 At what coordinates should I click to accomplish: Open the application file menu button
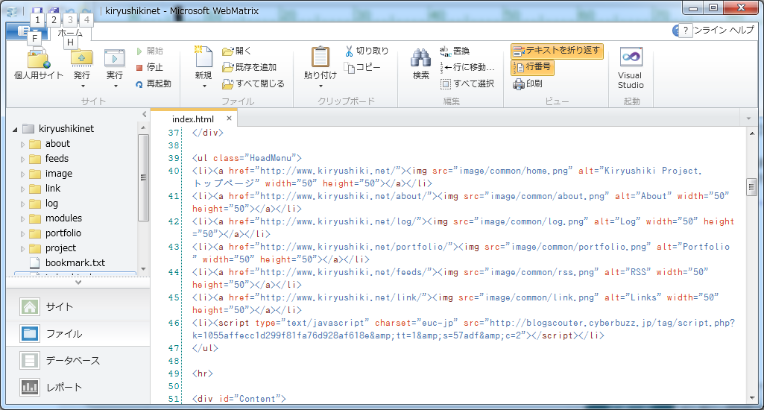27,32
